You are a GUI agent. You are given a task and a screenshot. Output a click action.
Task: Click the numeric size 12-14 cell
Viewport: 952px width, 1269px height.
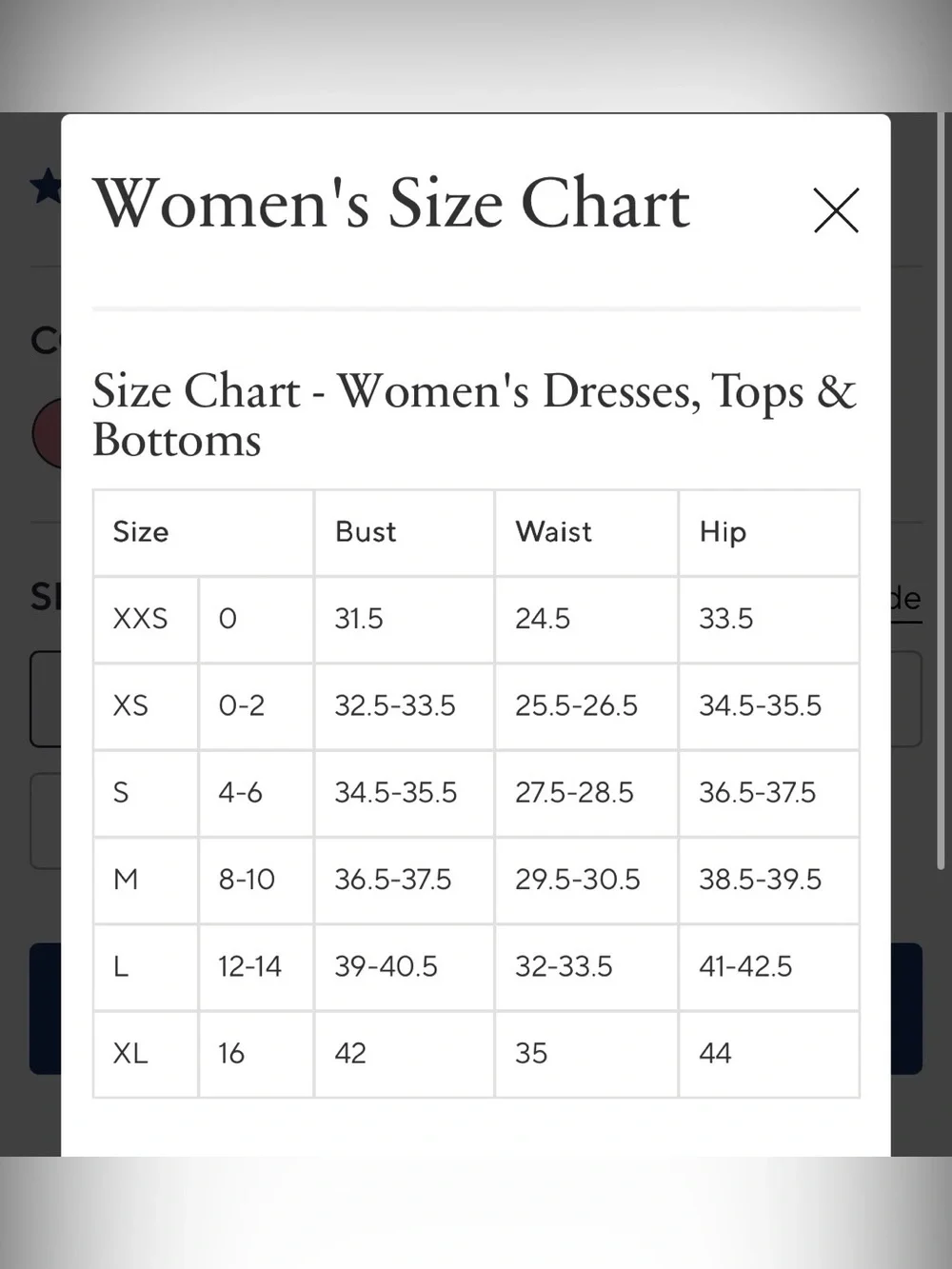(x=256, y=966)
